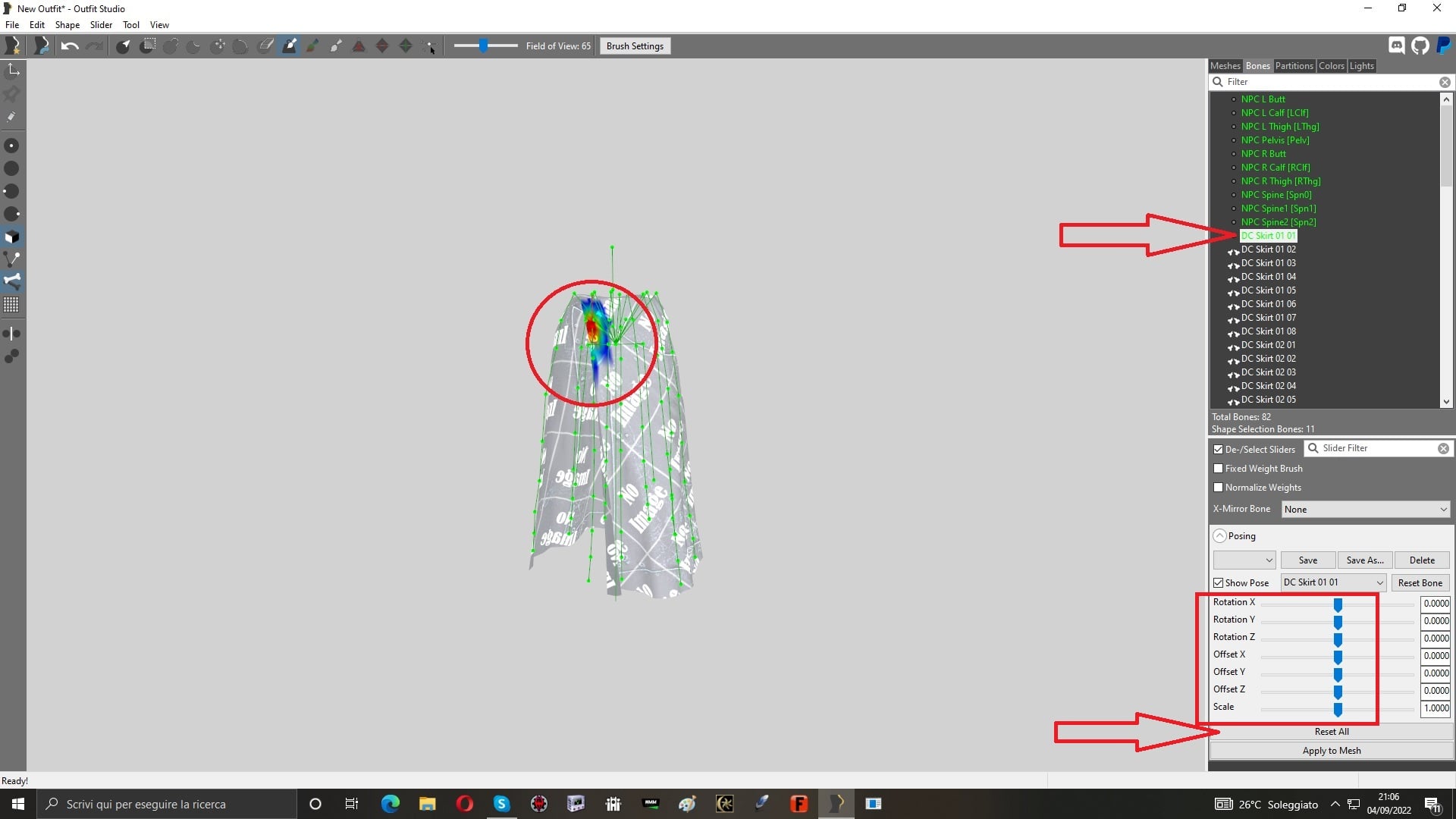Select the Deflate brush tool

coord(194,46)
